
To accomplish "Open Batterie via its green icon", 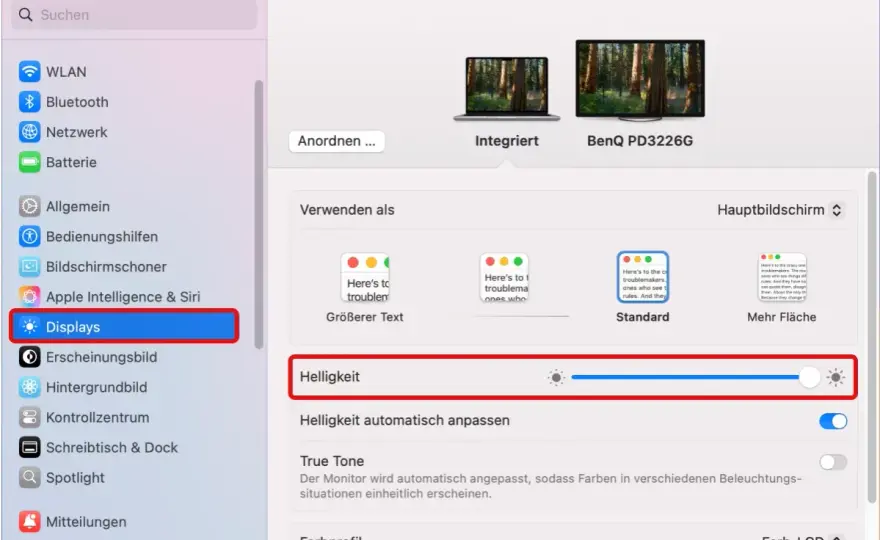I will 29,162.
